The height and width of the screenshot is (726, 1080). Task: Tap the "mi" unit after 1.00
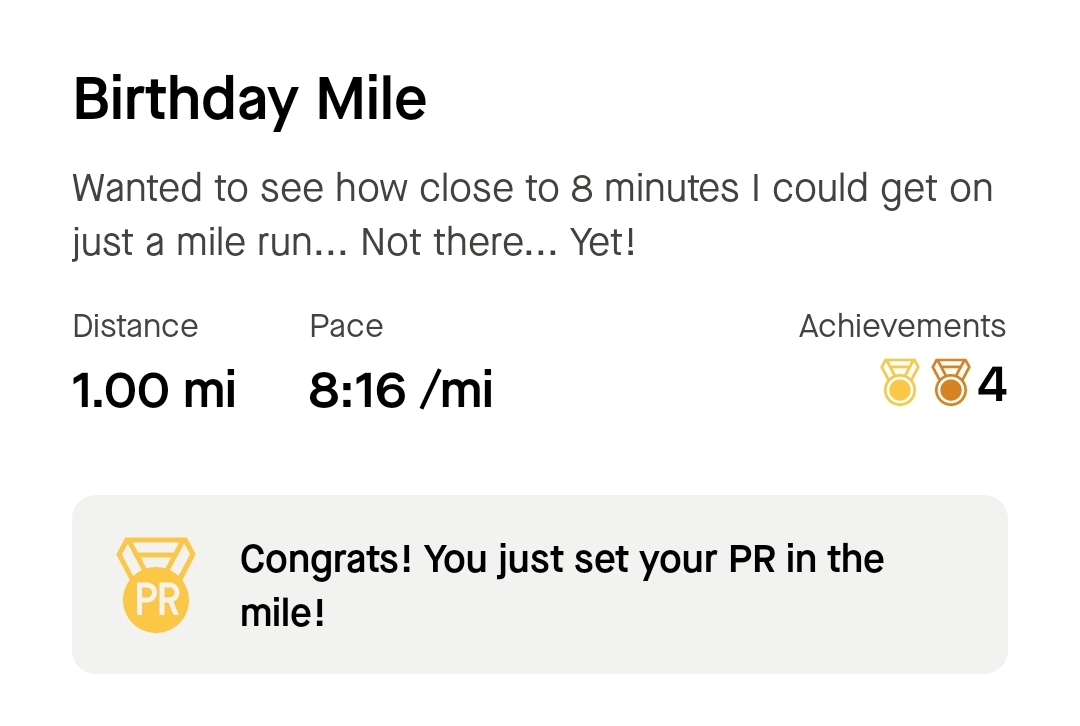pyautogui.click(x=209, y=390)
